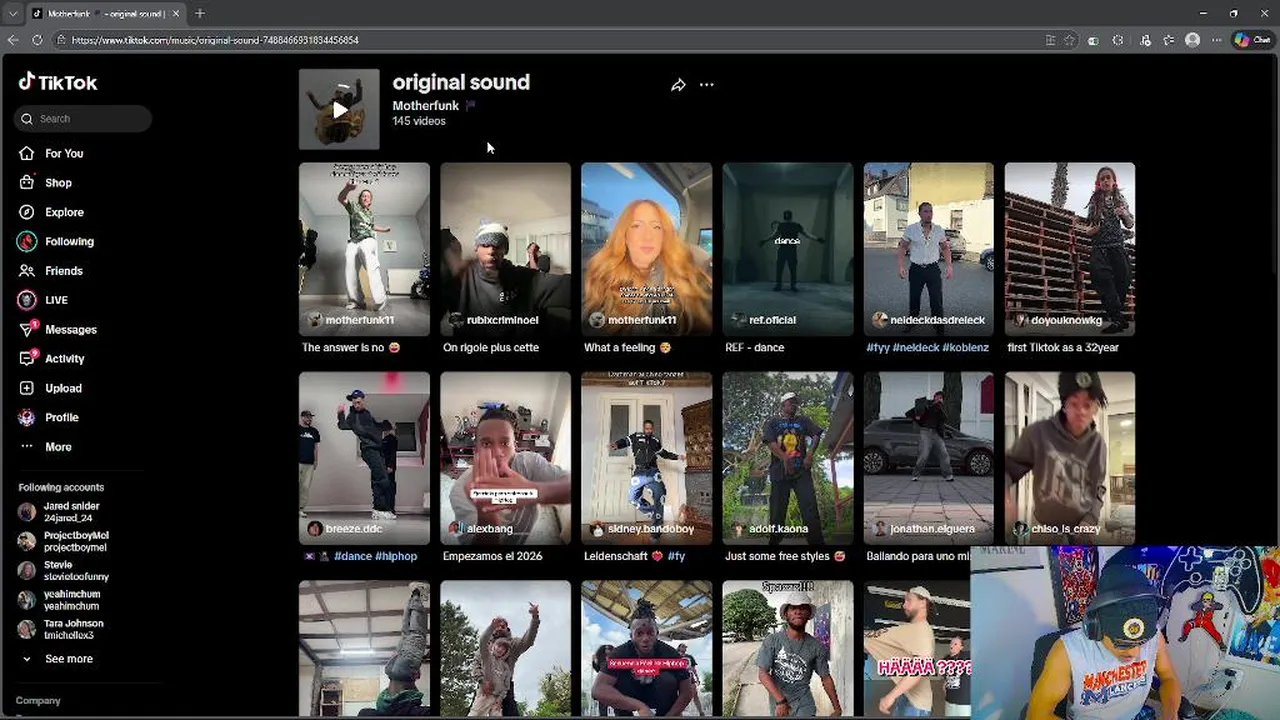Click the 'original sound' title text
Viewport: 1280px width, 720px height.
(461, 82)
